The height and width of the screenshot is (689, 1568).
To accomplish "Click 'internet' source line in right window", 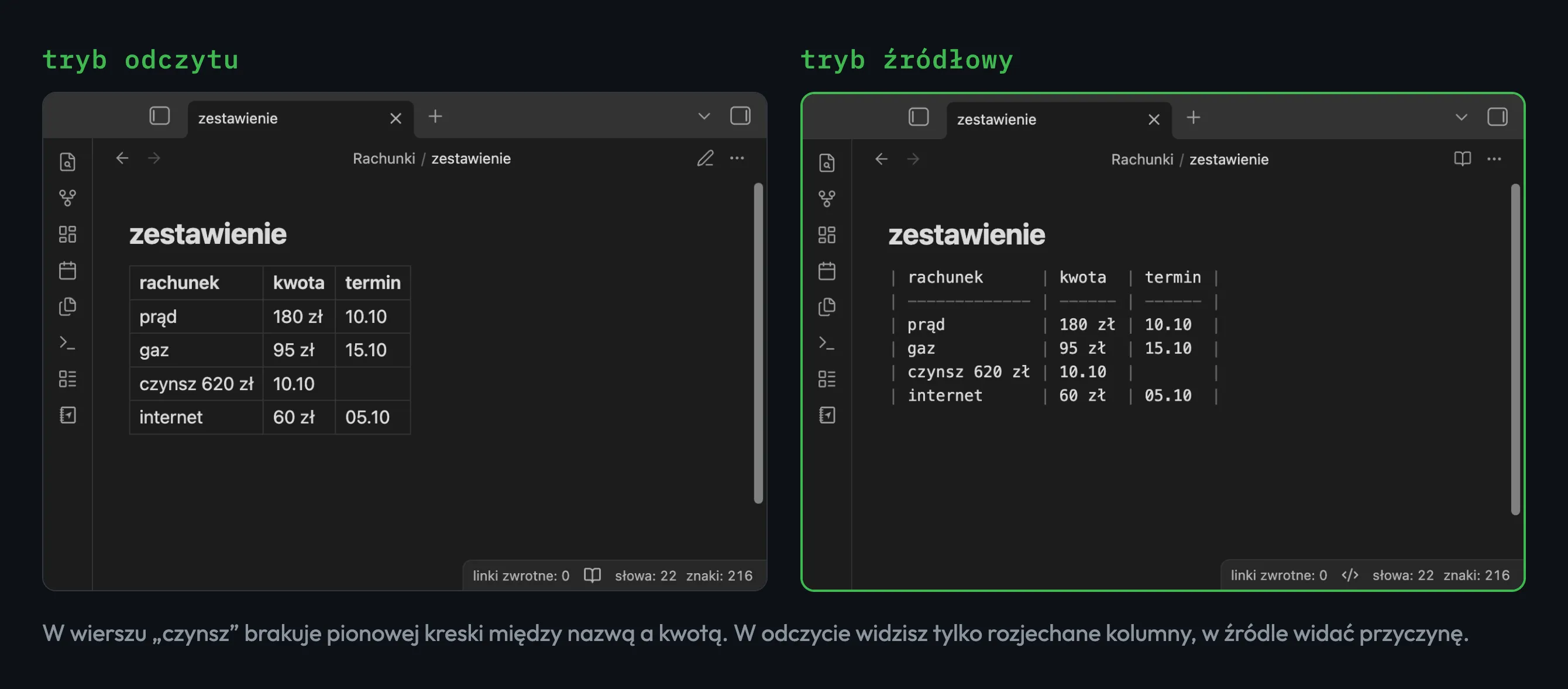I will click(x=1054, y=395).
